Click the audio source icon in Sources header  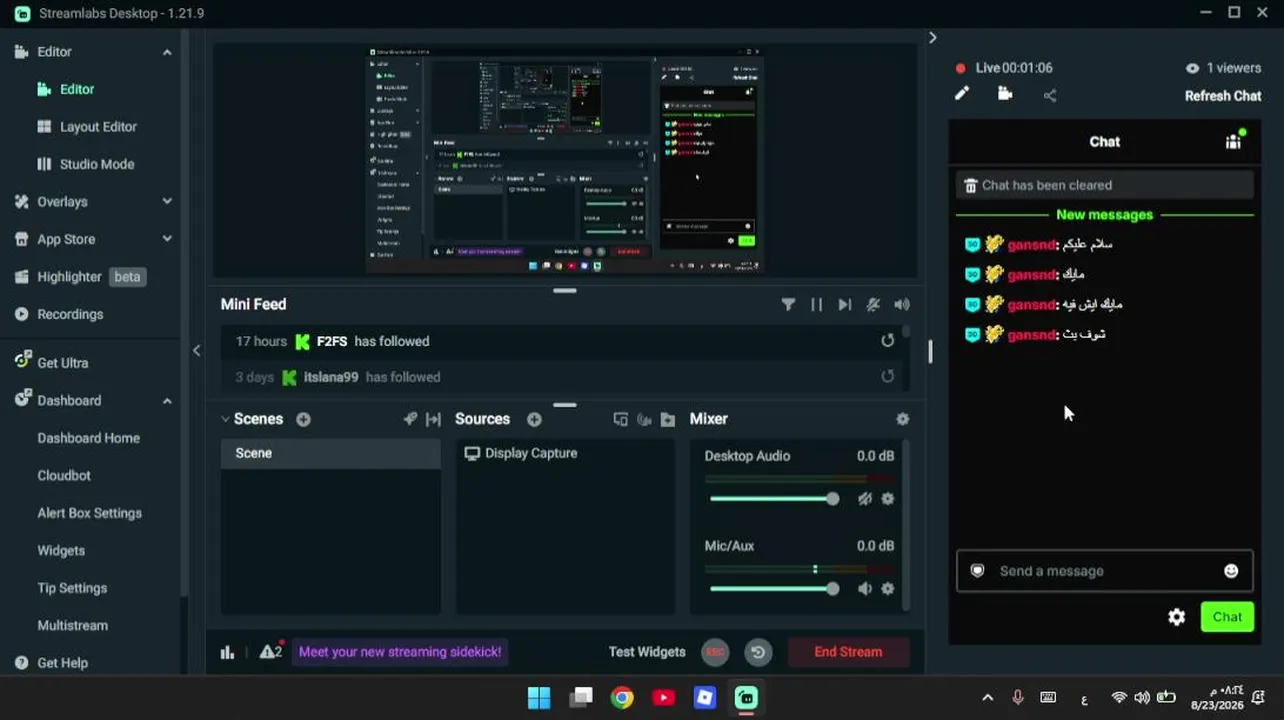coord(644,420)
